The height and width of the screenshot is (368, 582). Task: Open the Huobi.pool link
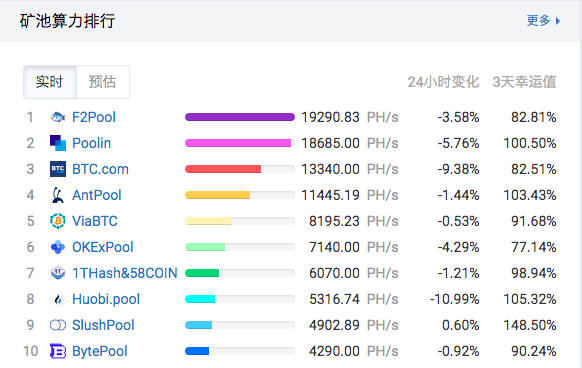click(106, 299)
